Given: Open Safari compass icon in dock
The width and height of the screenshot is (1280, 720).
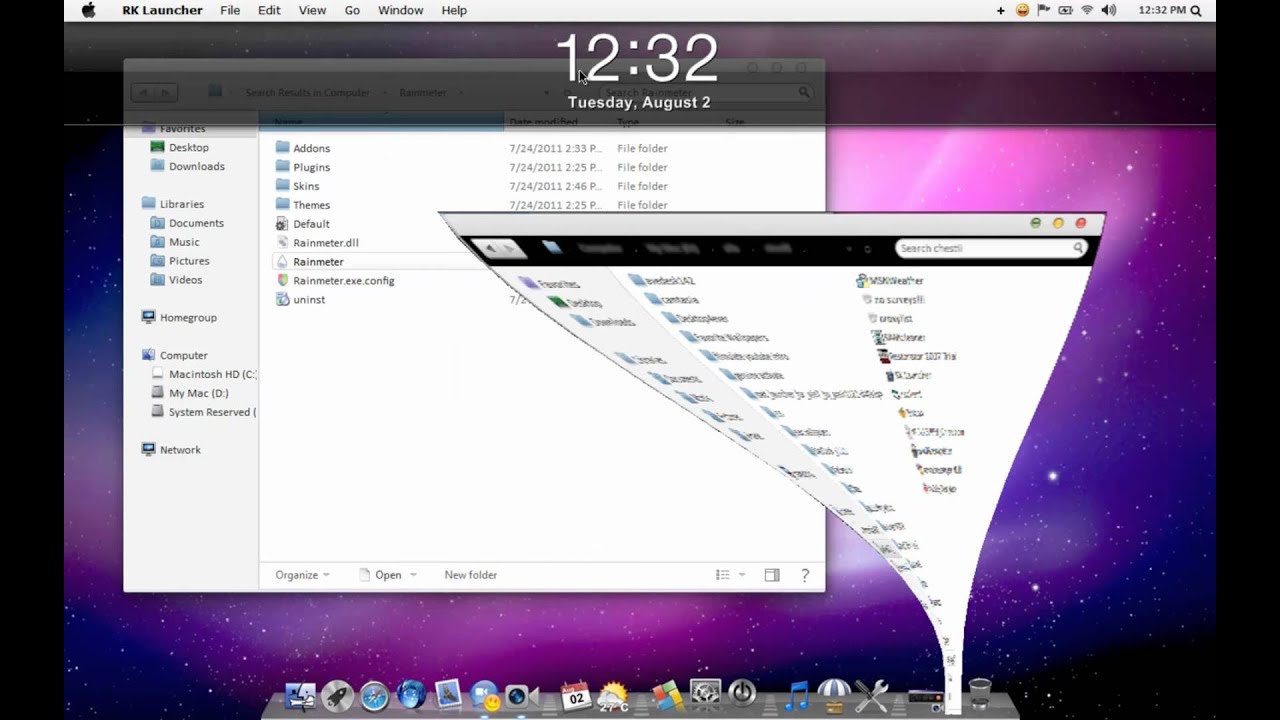Looking at the screenshot, I should [374, 696].
